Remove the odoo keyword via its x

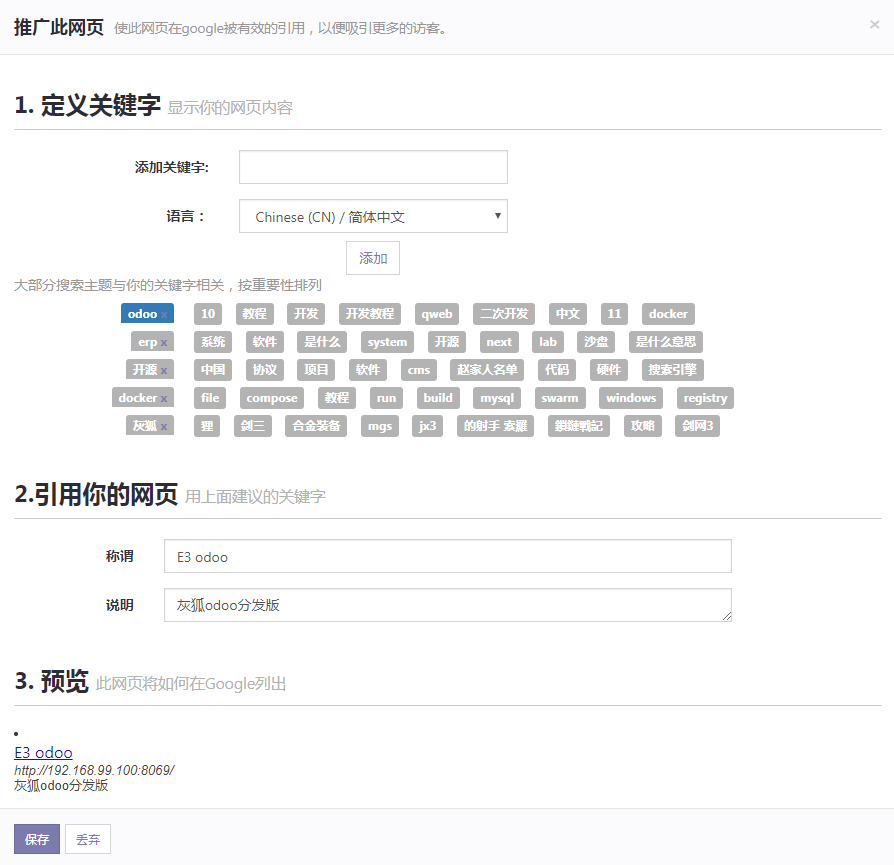(164, 315)
